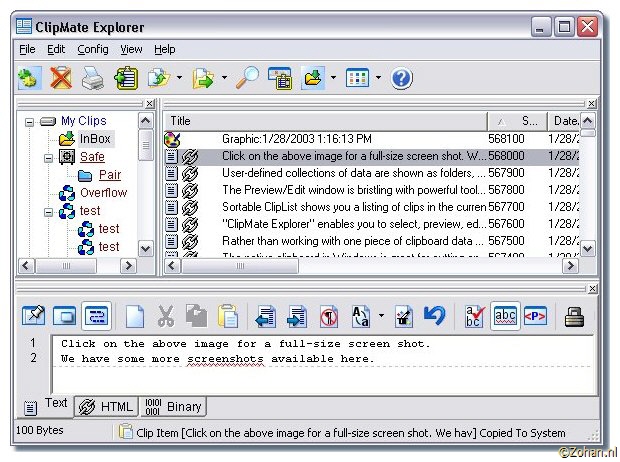Close the clip list panel with X
This screenshot has height=462, width=620.
pos(592,104)
